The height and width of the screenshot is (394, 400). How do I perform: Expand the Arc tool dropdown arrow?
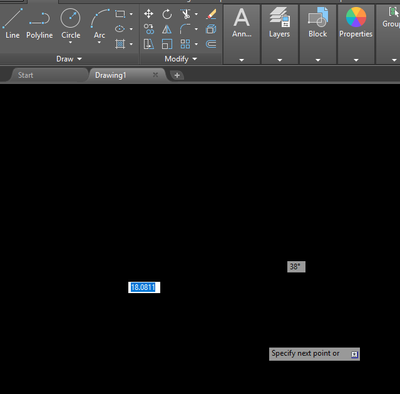tap(99, 43)
